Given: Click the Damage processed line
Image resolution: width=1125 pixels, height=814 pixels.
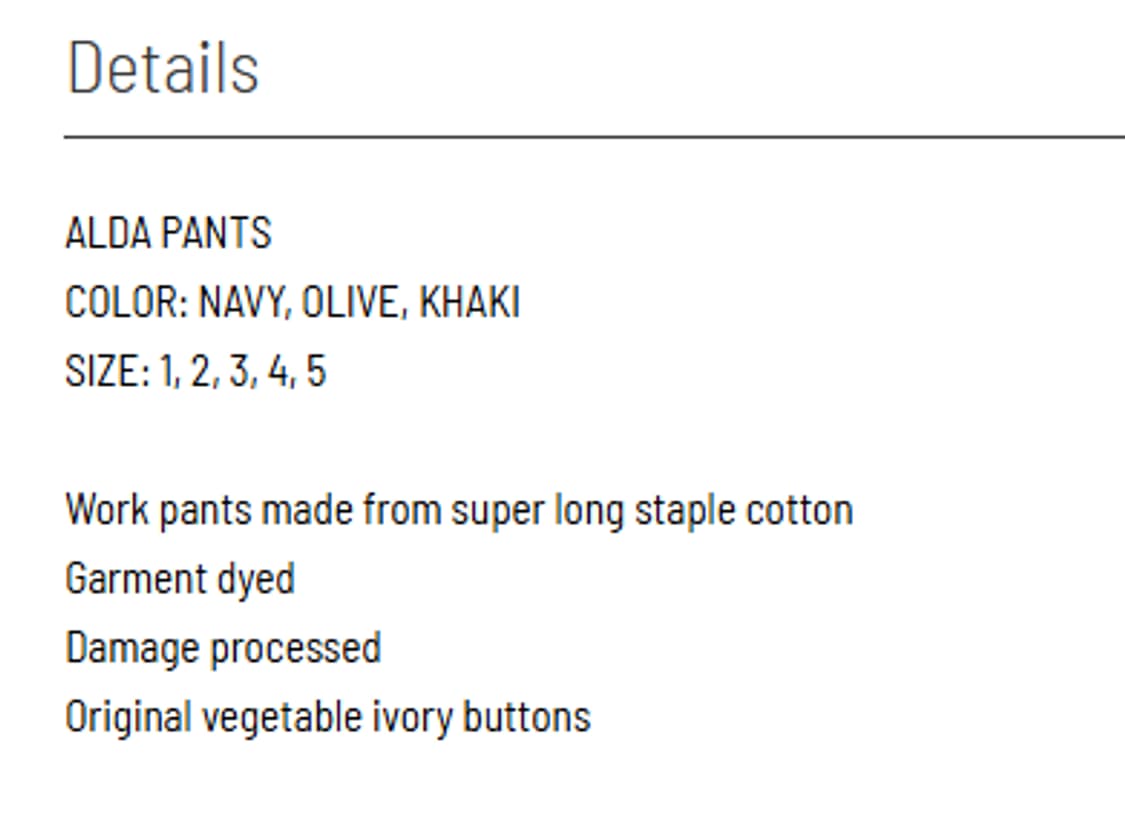Looking at the screenshot, I should click(x=223, y=649).
